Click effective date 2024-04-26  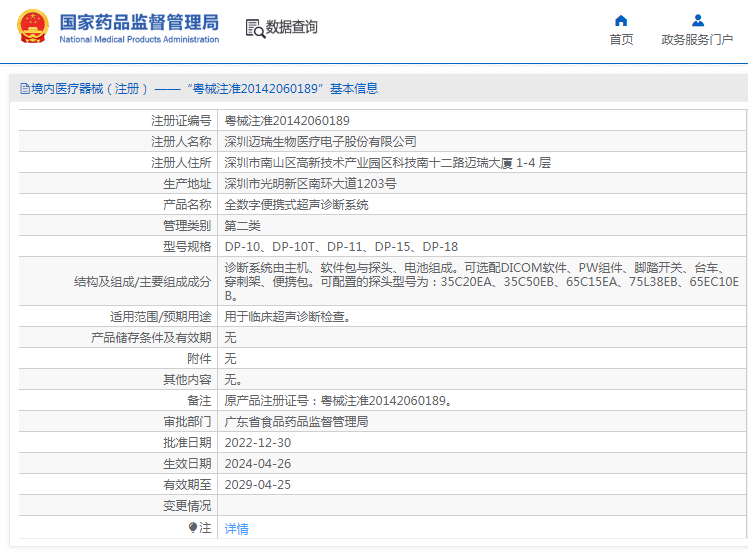[x=258, y=464]
